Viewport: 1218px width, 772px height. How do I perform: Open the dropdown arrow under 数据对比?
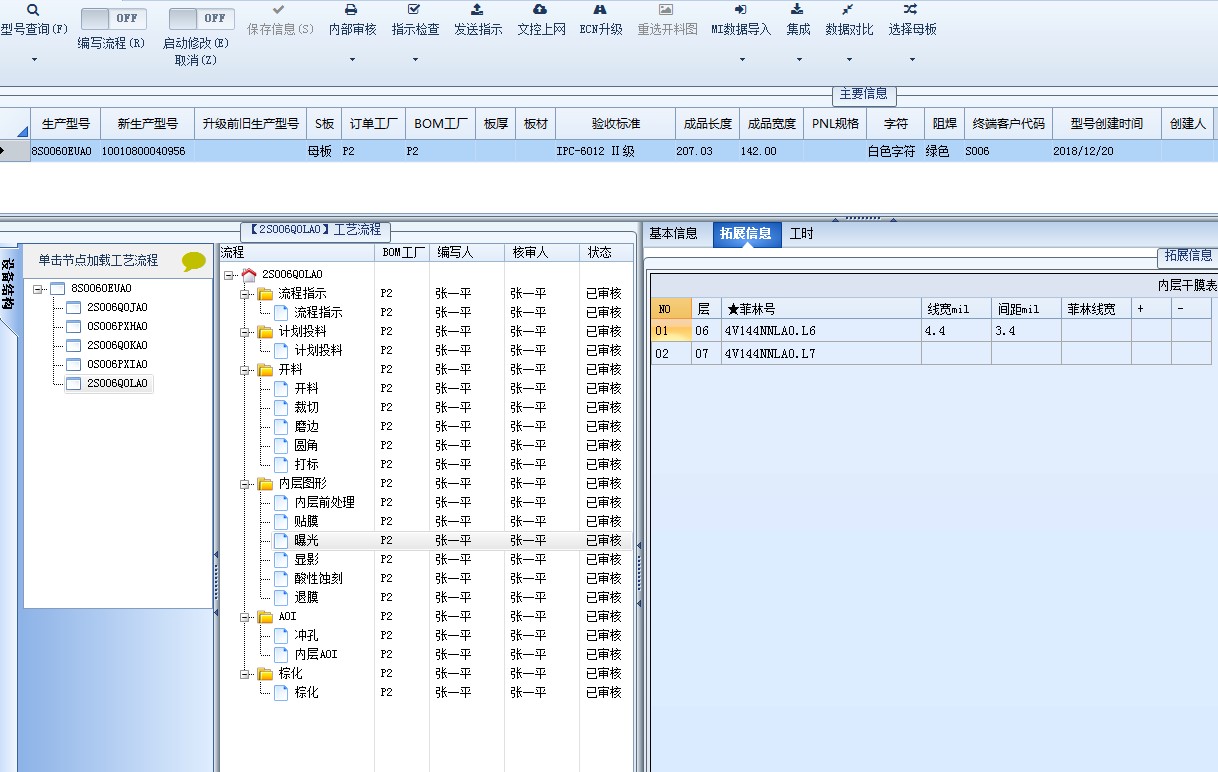tap(848, 60)
